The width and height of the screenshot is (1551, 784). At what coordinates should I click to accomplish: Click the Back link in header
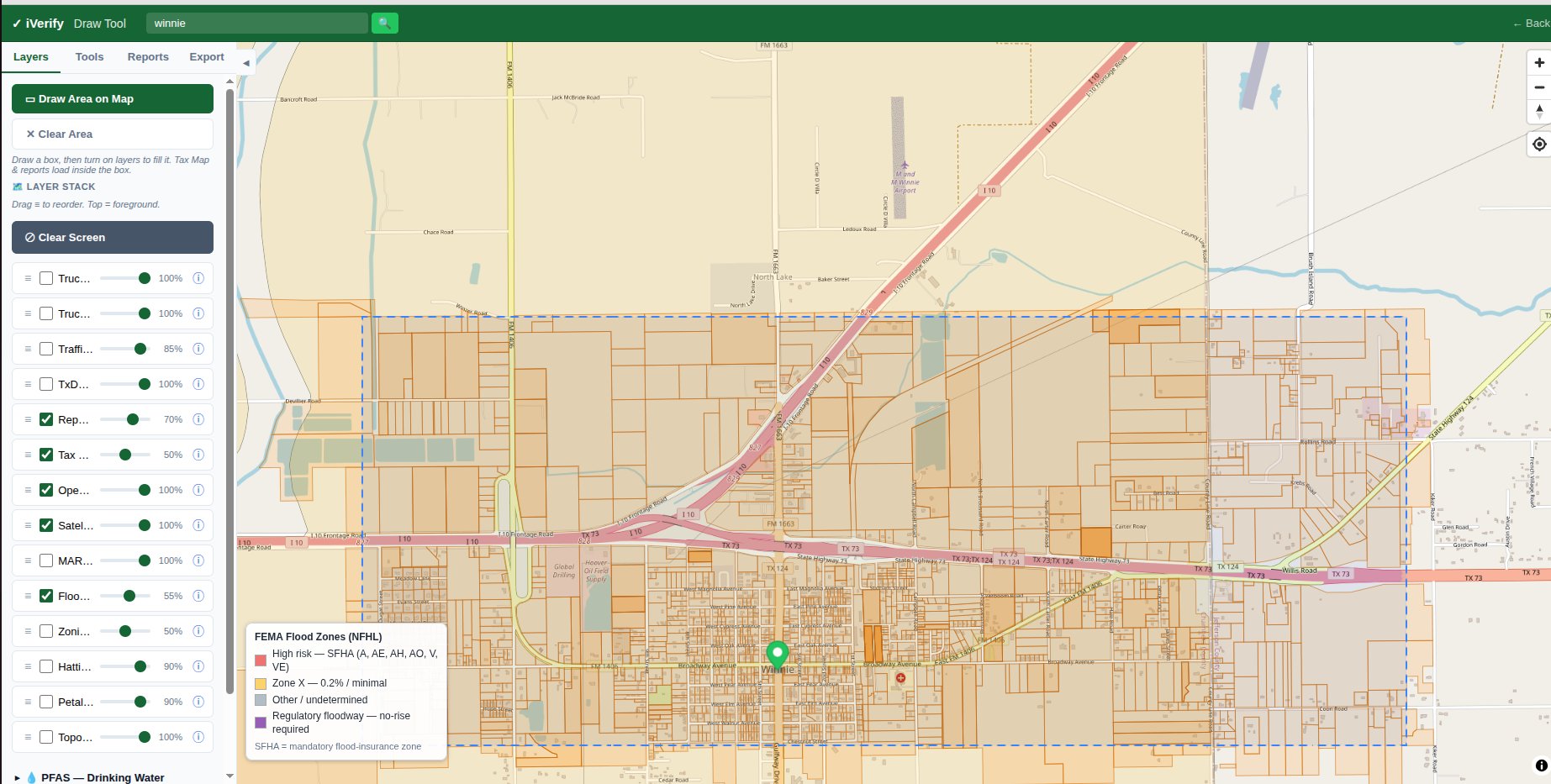point(1531,24)
